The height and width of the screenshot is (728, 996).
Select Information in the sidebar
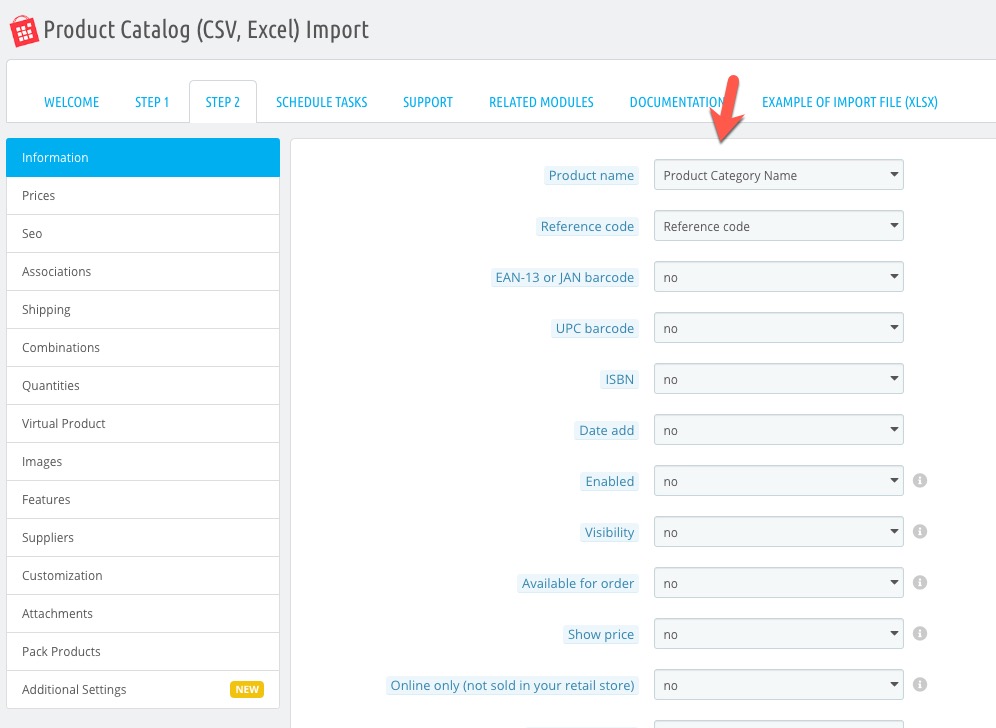(143, 158)
